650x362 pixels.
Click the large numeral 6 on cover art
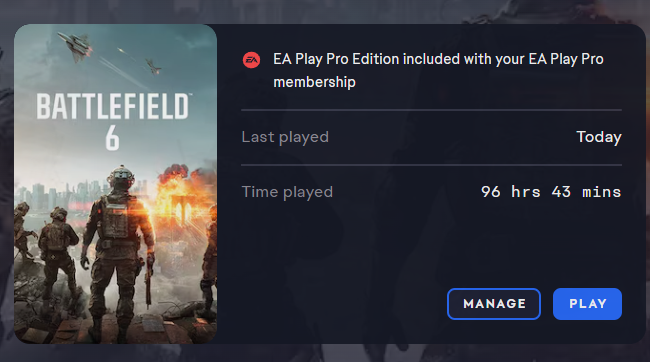pos(112,138)
